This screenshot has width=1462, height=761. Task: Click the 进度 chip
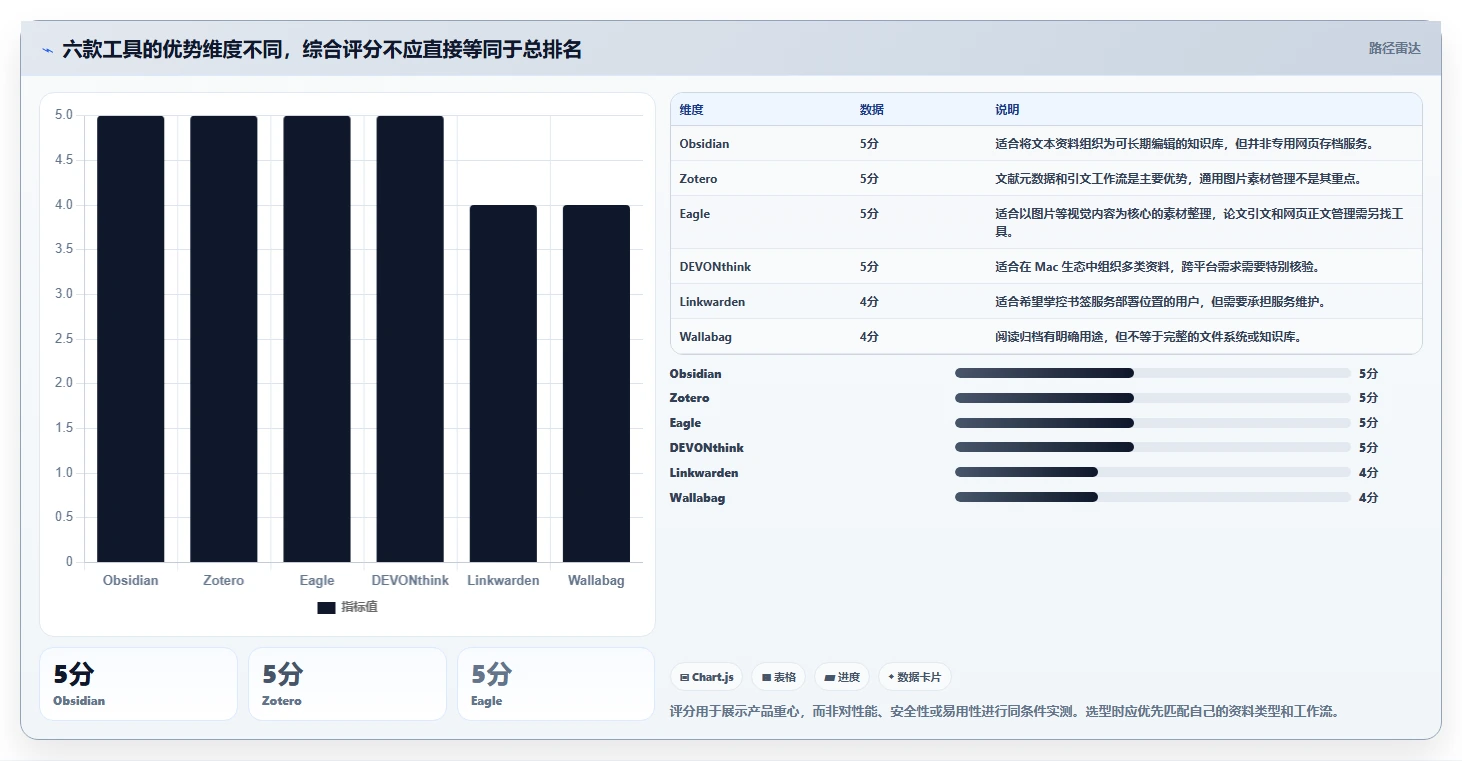[842, 677]
